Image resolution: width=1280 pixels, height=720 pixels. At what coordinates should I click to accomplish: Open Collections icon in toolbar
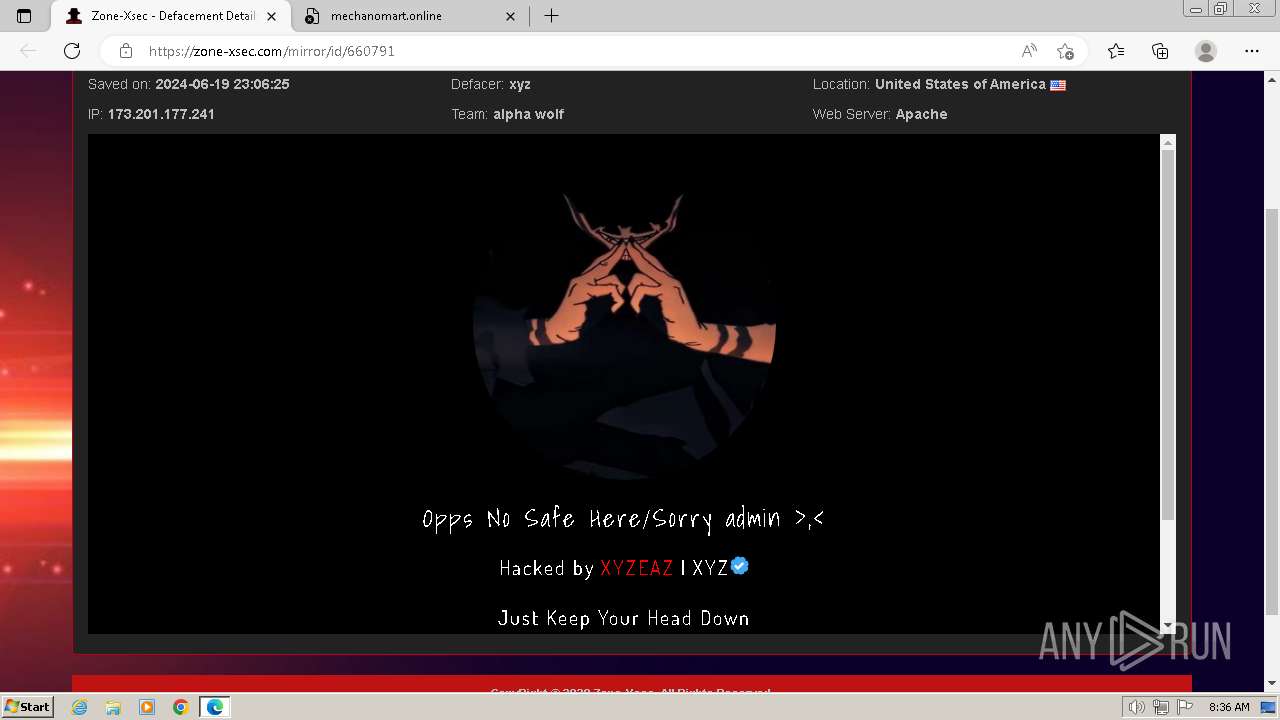tap(1160, 51)
